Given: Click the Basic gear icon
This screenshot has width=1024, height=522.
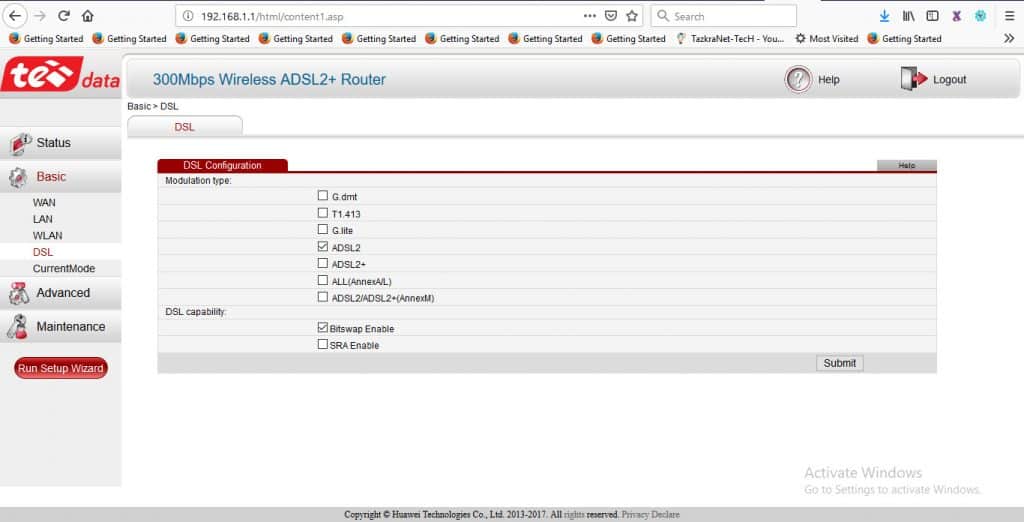Looking at the screenshot, I should (x=18, y=177).
